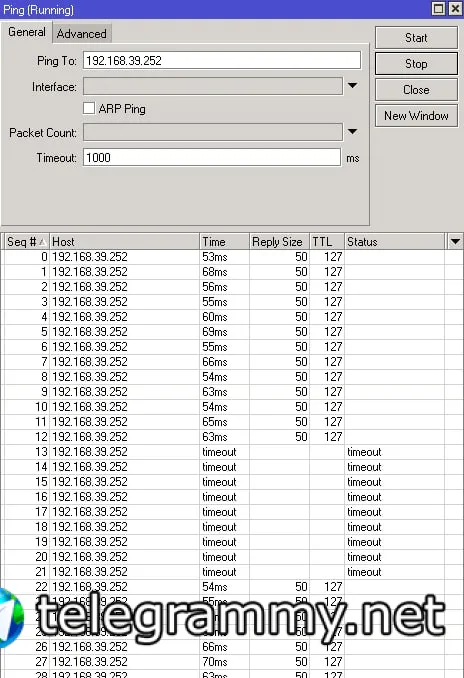
Task: Click the Interface input field
Action: [213, 86]
